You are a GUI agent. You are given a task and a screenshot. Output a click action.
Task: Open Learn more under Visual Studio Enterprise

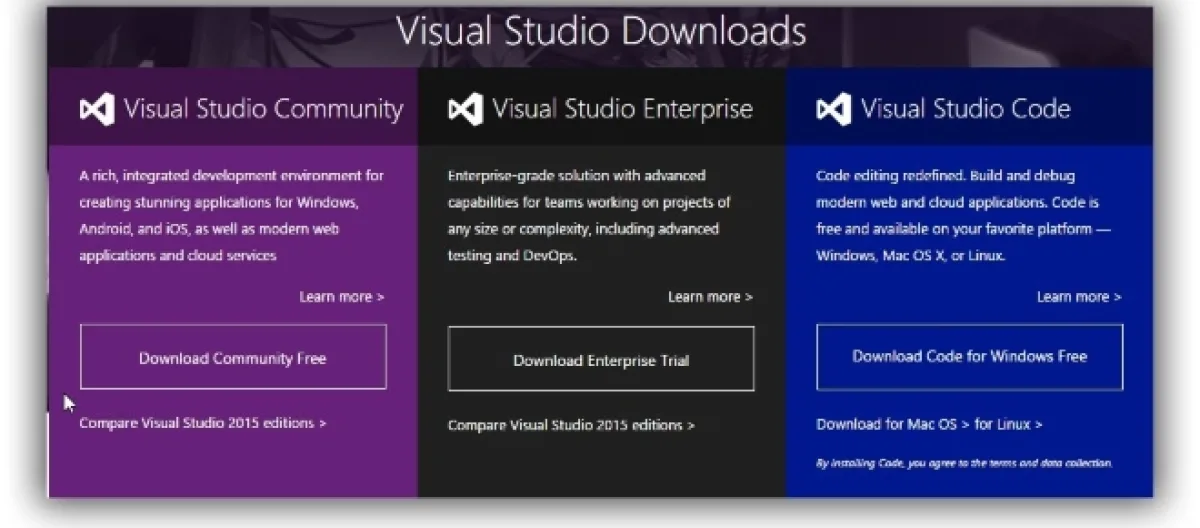710,297
